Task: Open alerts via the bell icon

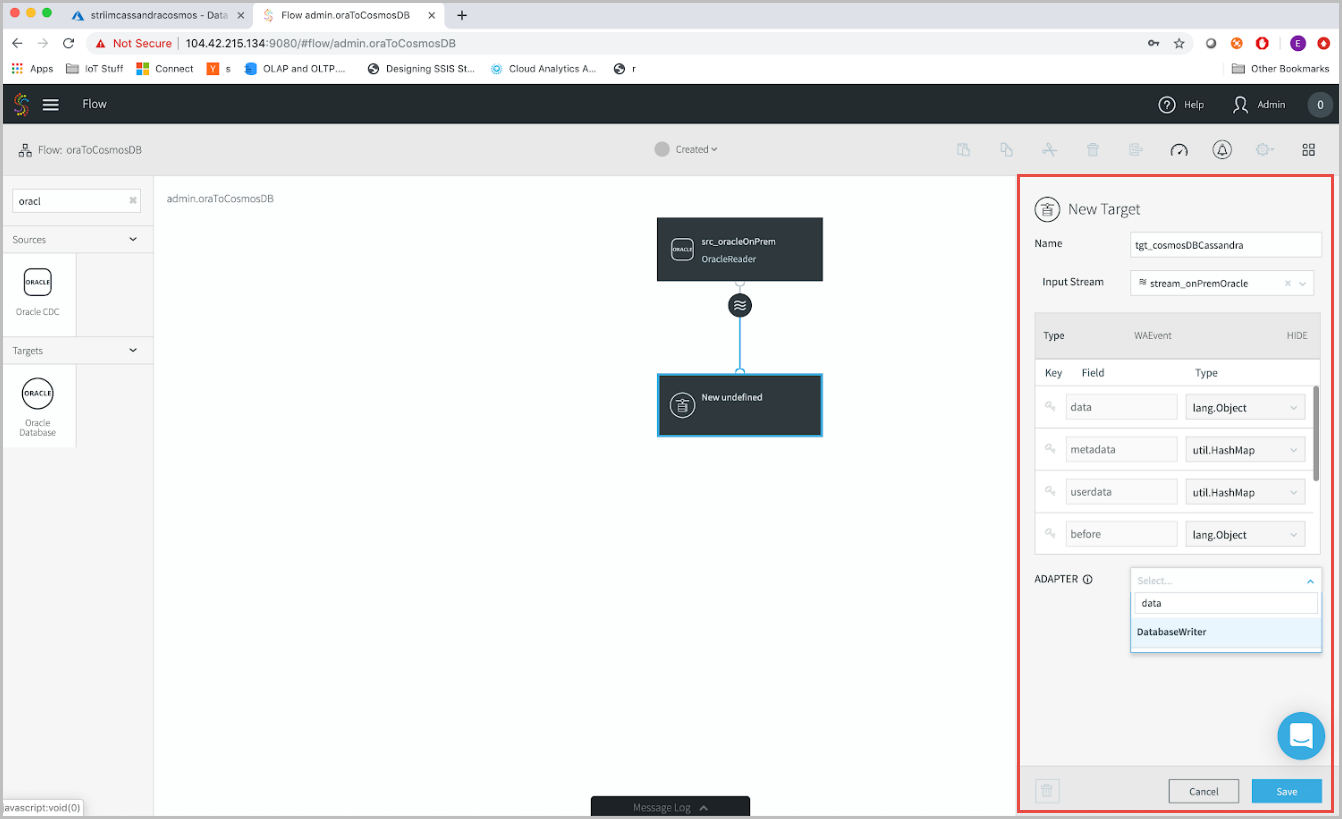Action: tap(1222, 149)
